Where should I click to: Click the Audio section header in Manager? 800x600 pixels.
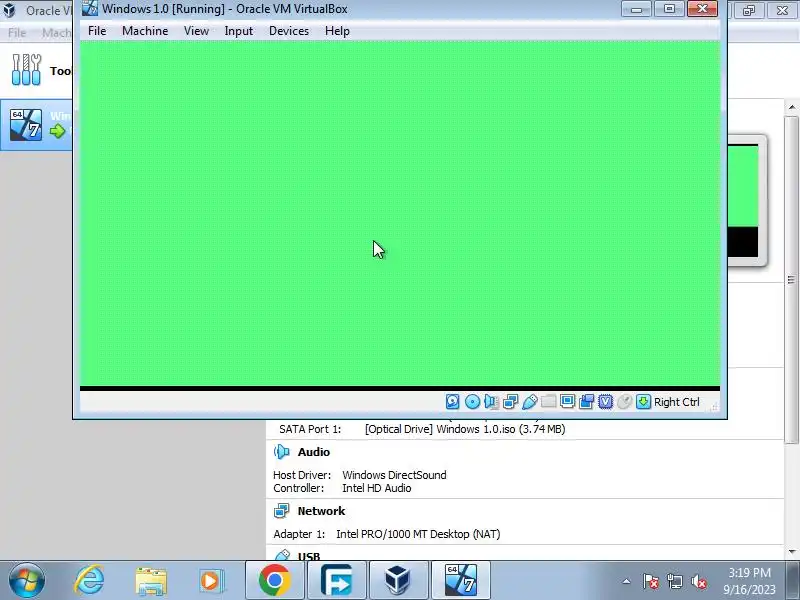click(314, 452)
